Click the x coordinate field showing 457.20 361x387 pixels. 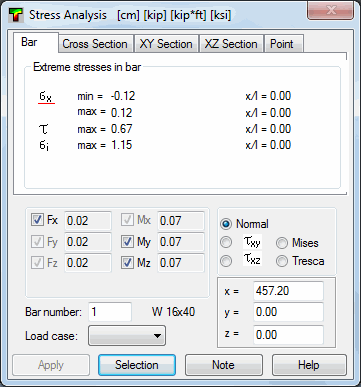pos(288,291)
